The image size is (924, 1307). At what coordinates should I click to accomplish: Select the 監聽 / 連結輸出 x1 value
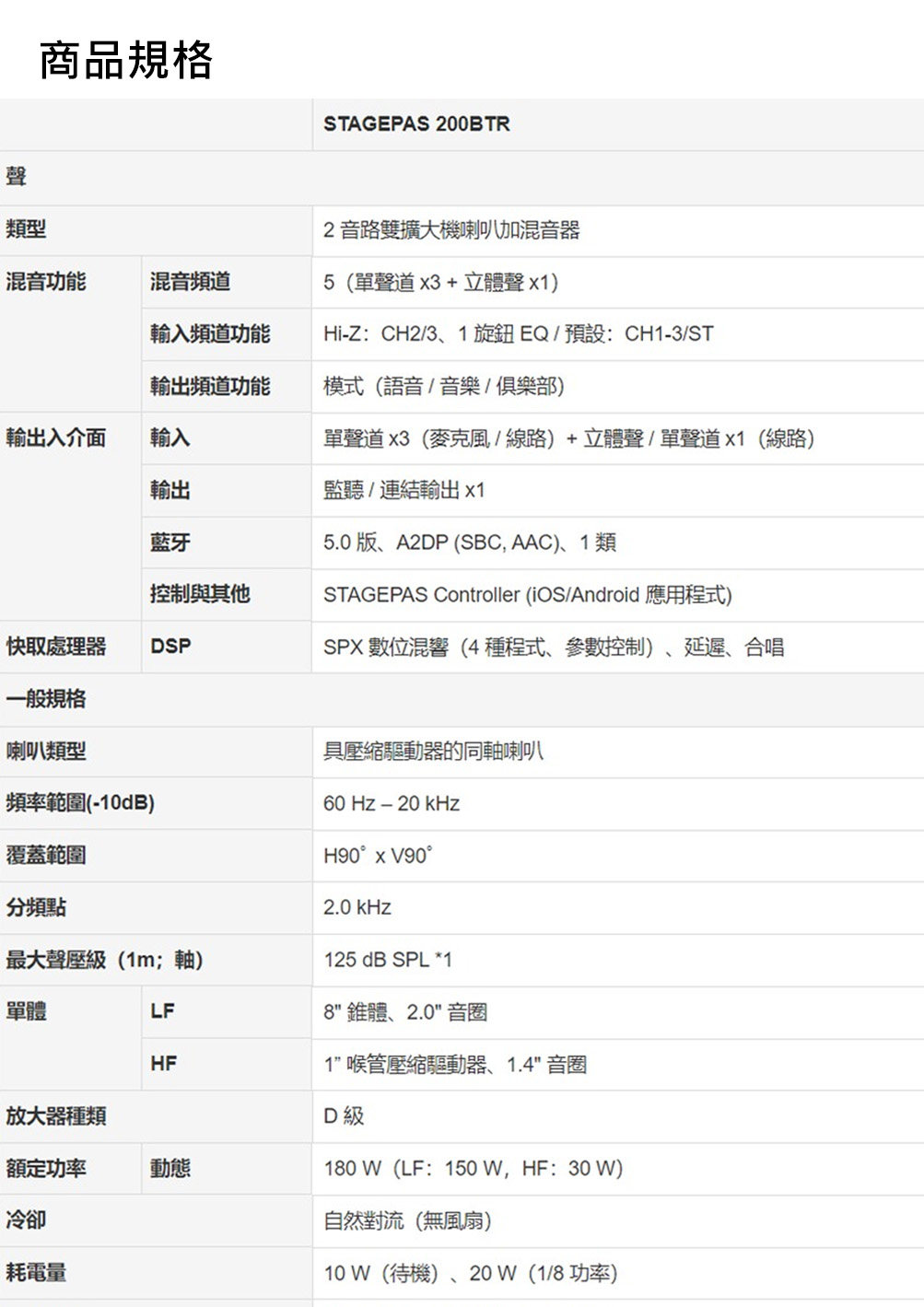(404, 490)
